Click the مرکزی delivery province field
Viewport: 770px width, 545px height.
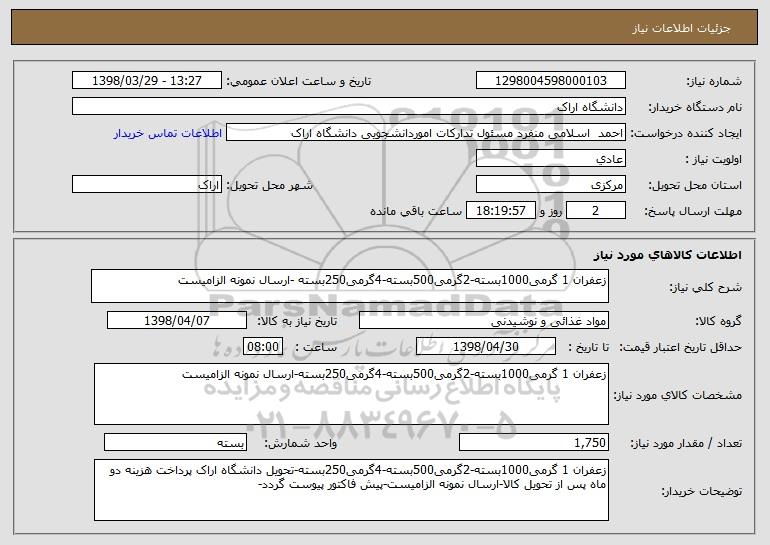[550, 185]
